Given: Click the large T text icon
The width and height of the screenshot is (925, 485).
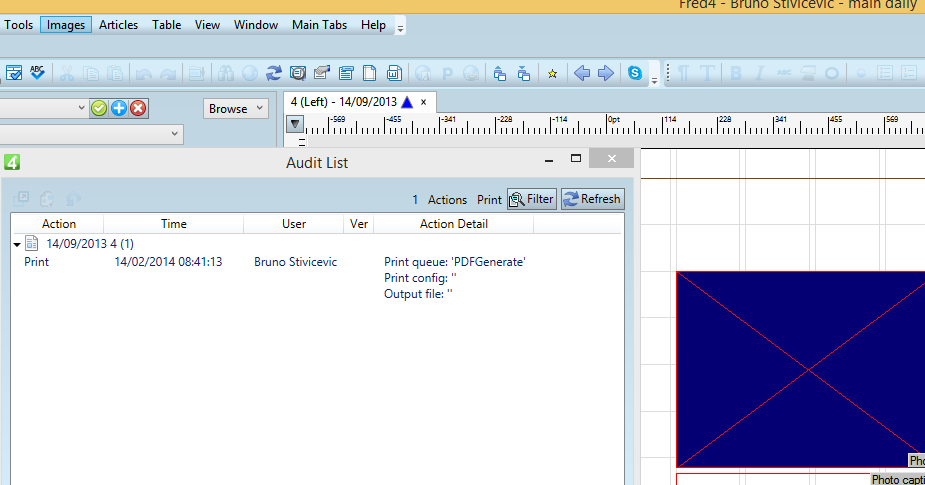Looking at the screenshot, I should [x=707, y=73].
